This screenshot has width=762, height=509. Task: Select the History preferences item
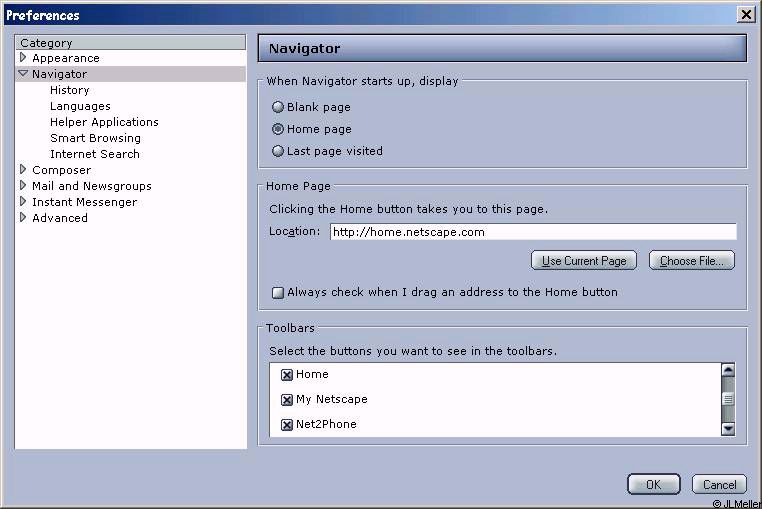coord(69,90)
